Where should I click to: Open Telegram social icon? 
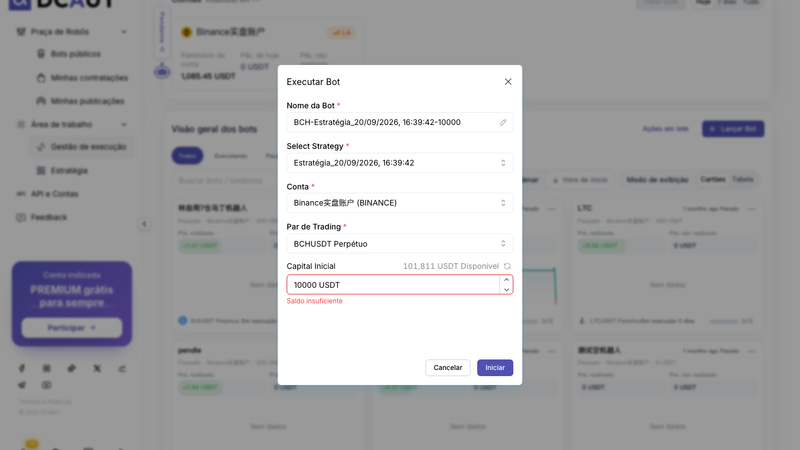click(x=22, y=385)
